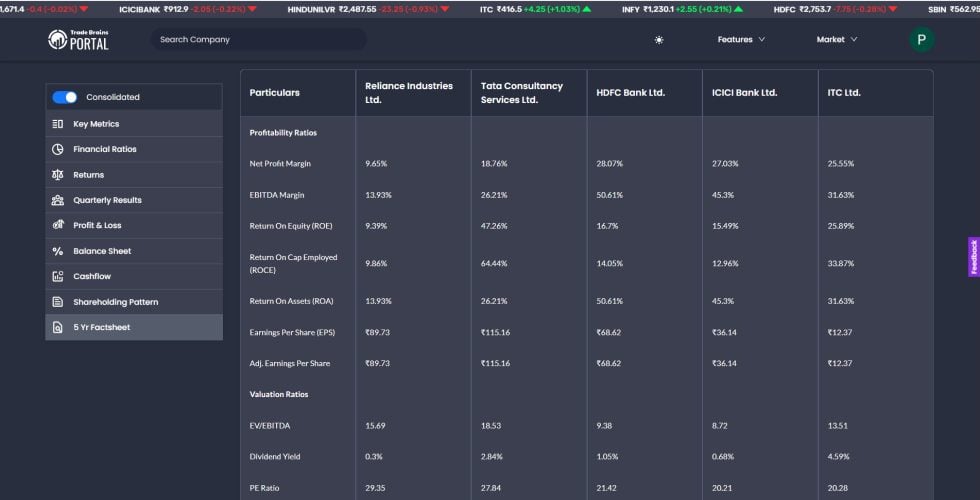Screen dimensions: 980x500
Task: Click the red down arrow beside HDFC ticker
Action: click(892, 9)
